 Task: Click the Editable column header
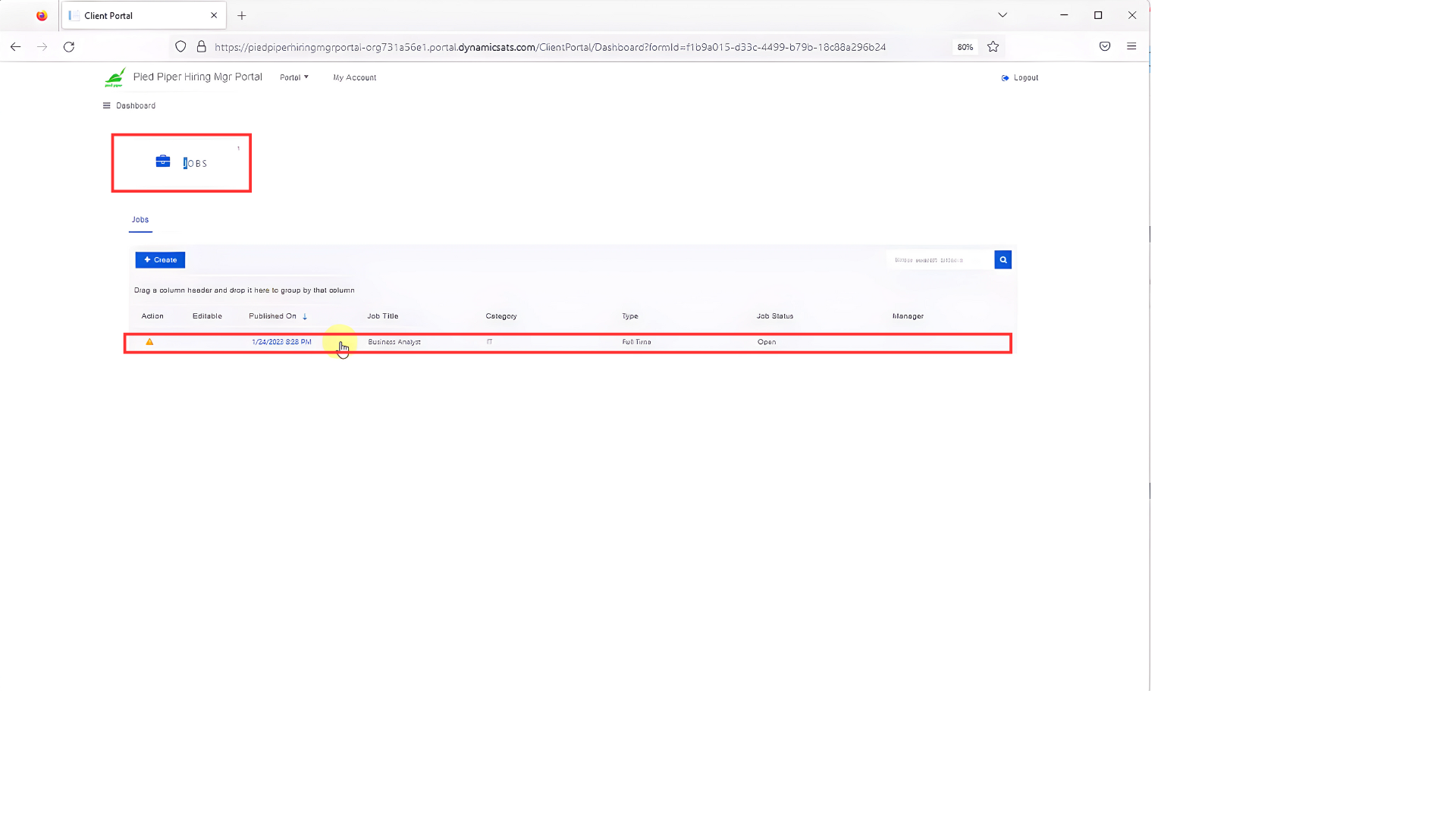207,316
